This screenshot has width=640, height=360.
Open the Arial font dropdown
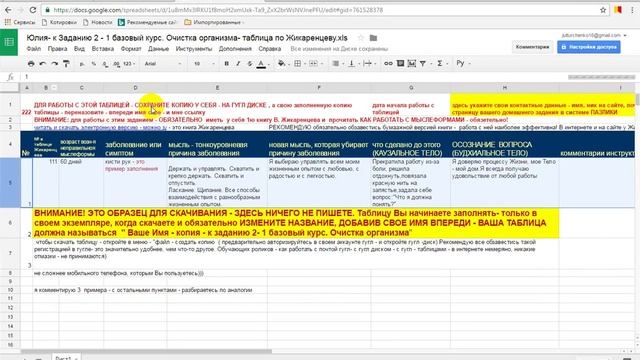162,64
